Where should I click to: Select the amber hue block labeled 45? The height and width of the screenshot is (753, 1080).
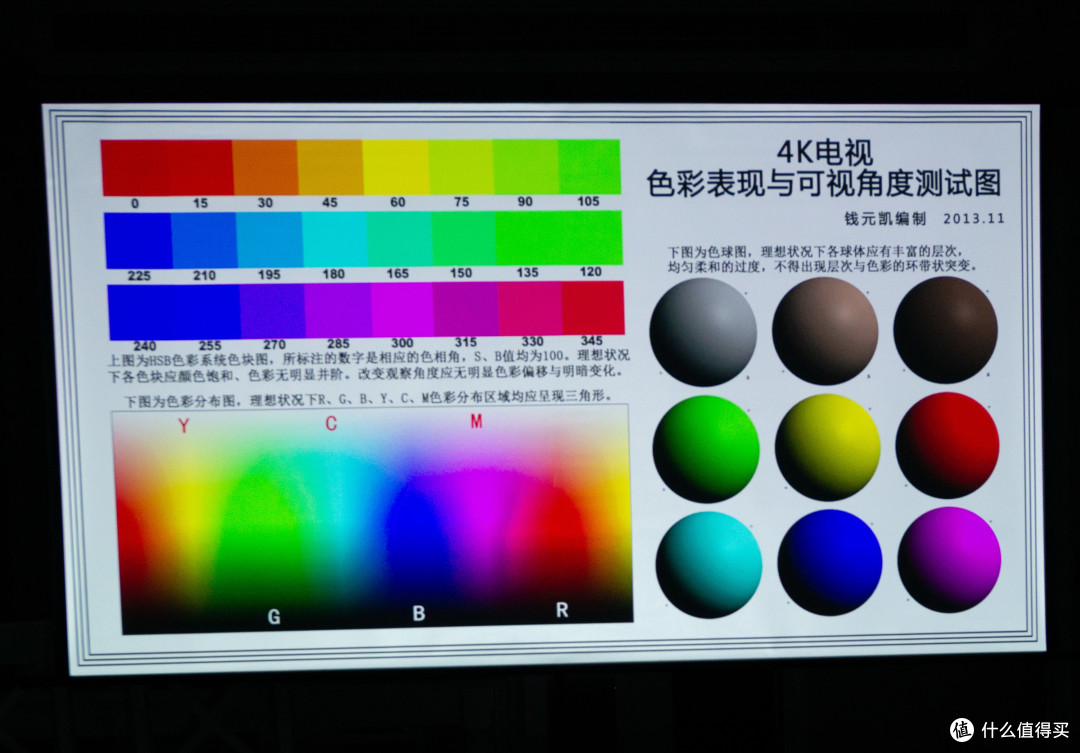point(331,167)
